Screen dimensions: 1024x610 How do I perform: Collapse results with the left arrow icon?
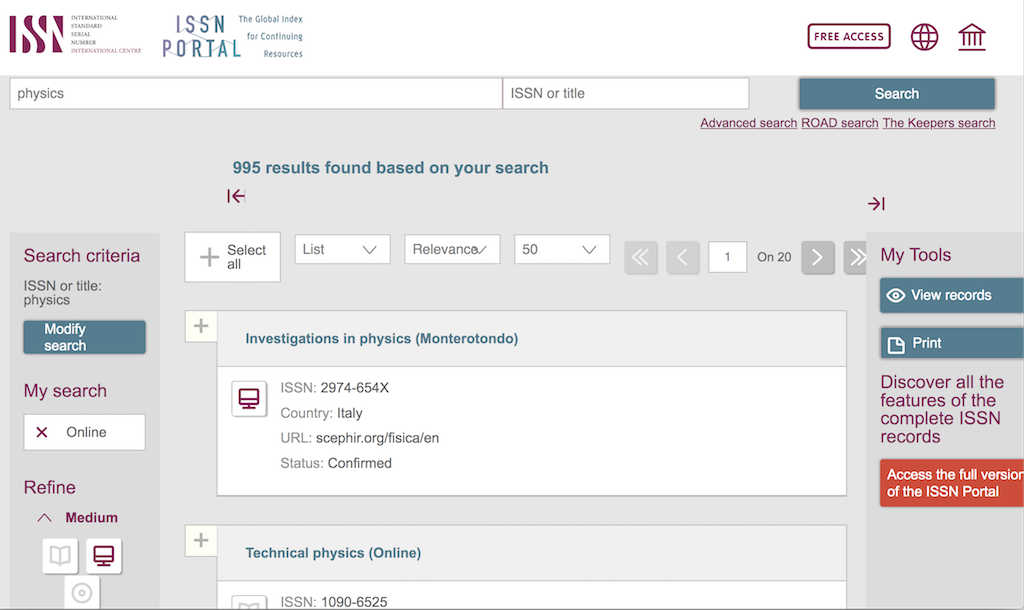[x=236, y=197]
